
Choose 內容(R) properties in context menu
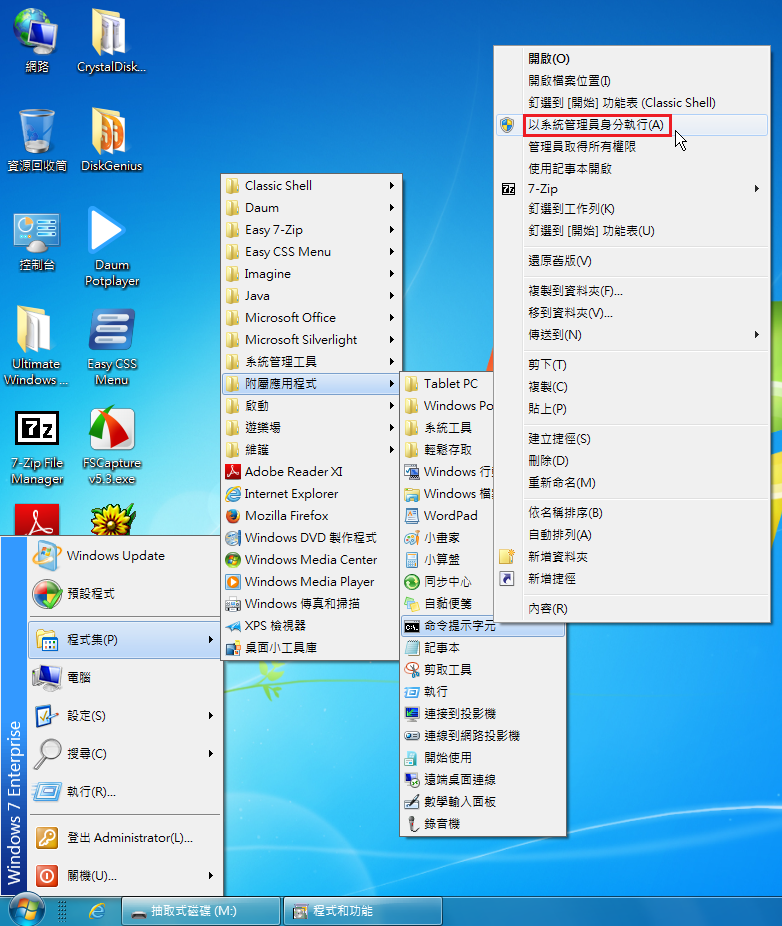pos(632,608)
